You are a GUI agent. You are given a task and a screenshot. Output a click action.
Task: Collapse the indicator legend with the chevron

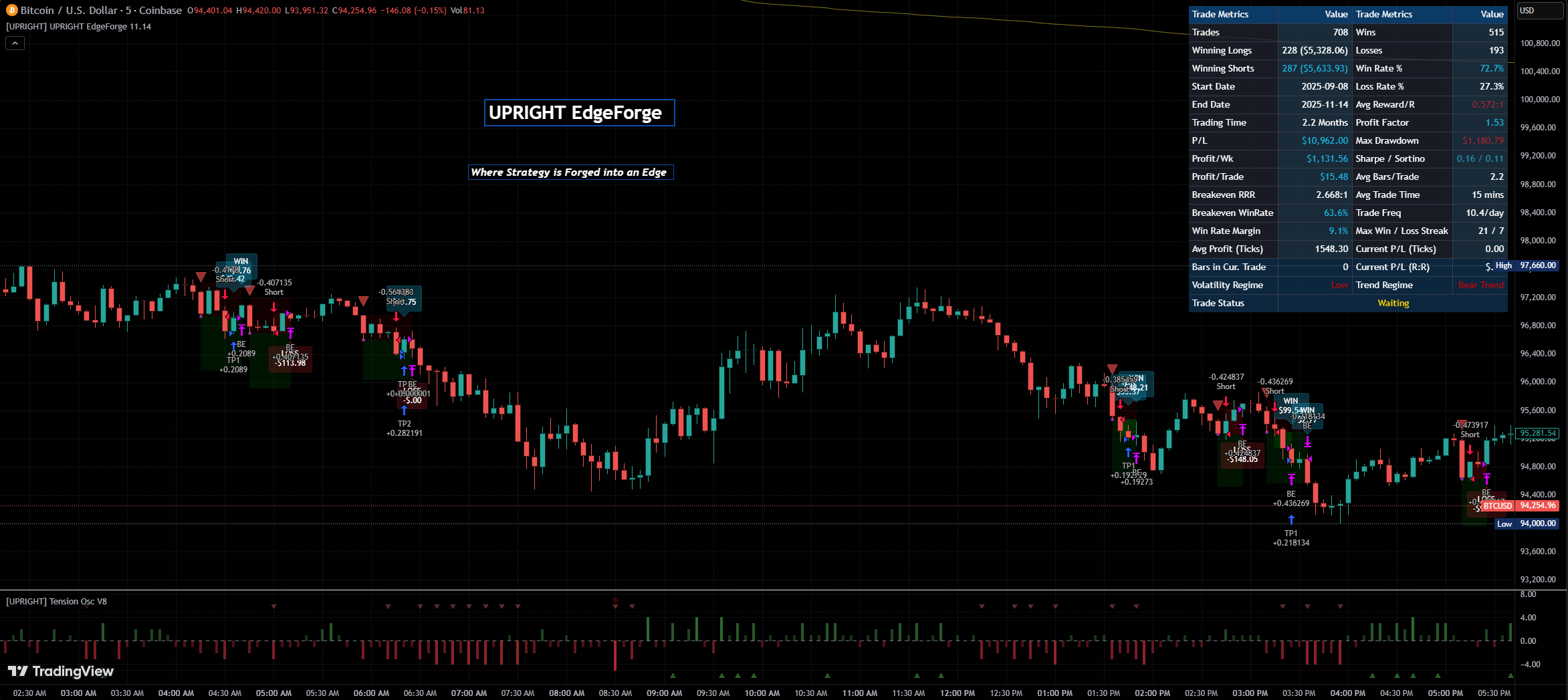pos(15,43)
